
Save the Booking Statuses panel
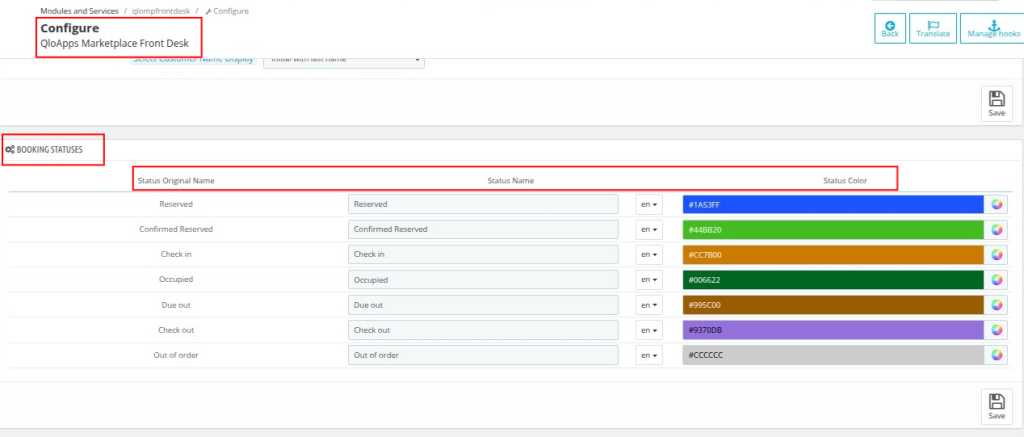coord(997,407)
